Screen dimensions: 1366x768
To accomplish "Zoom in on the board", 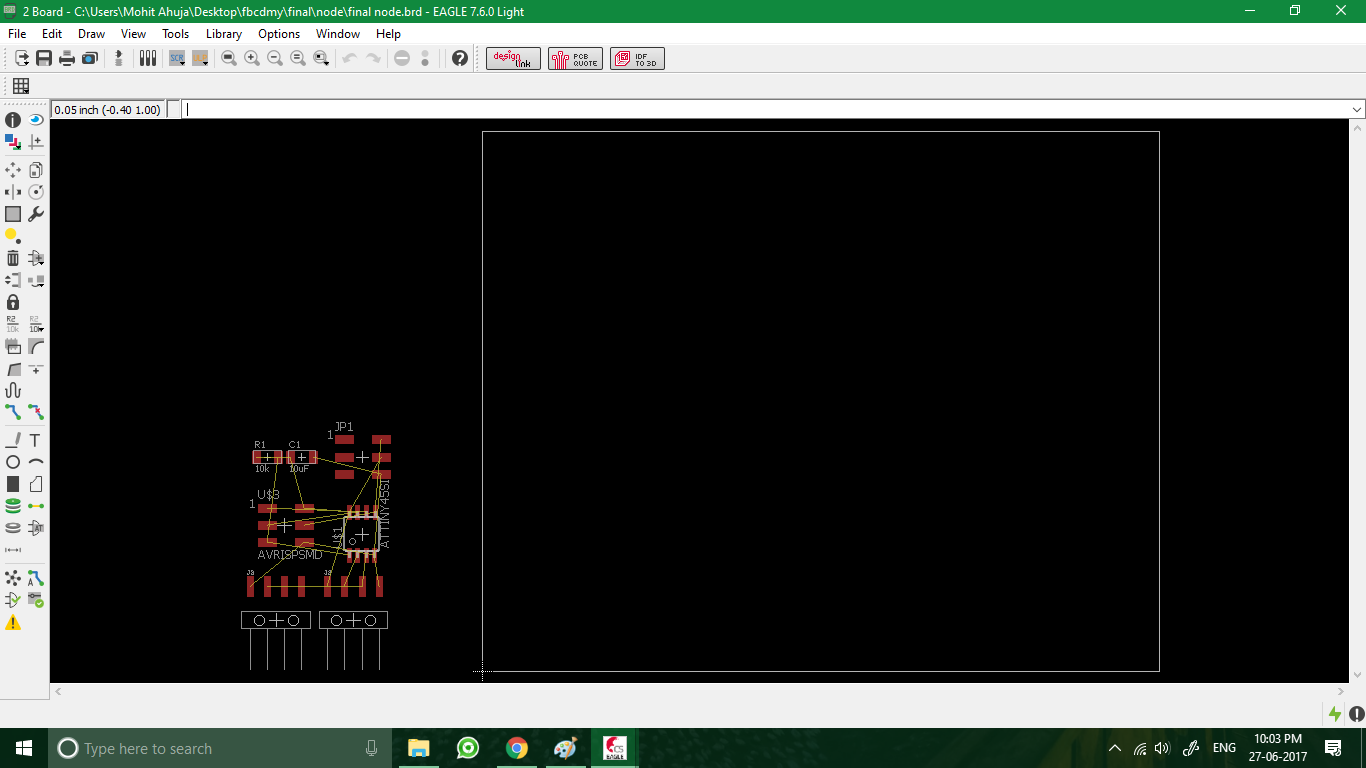I will click(252, 59).
